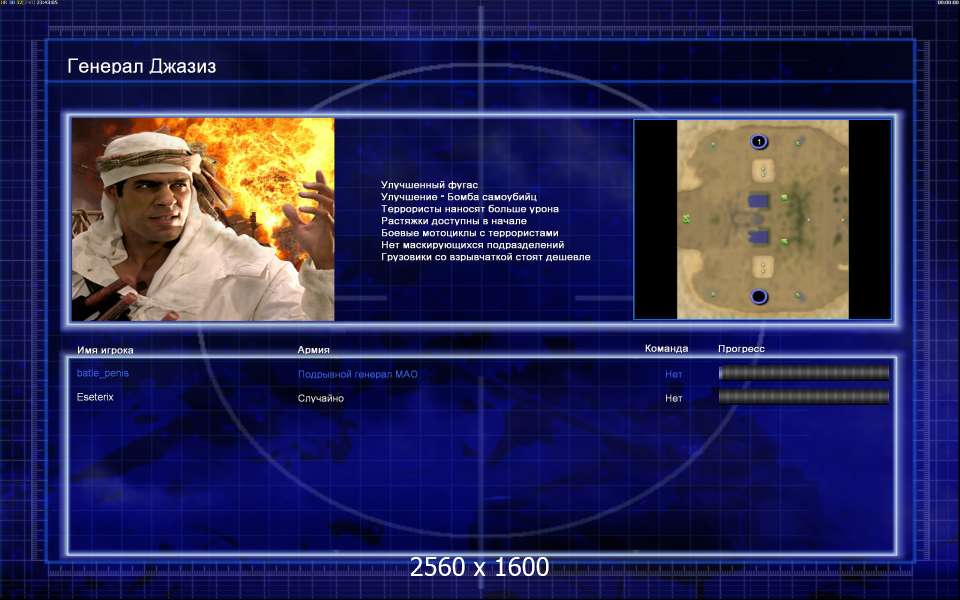The height and width of the screenshot is (600, 960).
Task: Click "Террористы наносят больше урона" line
Action: pyautogui.click(x=470, y=209)
